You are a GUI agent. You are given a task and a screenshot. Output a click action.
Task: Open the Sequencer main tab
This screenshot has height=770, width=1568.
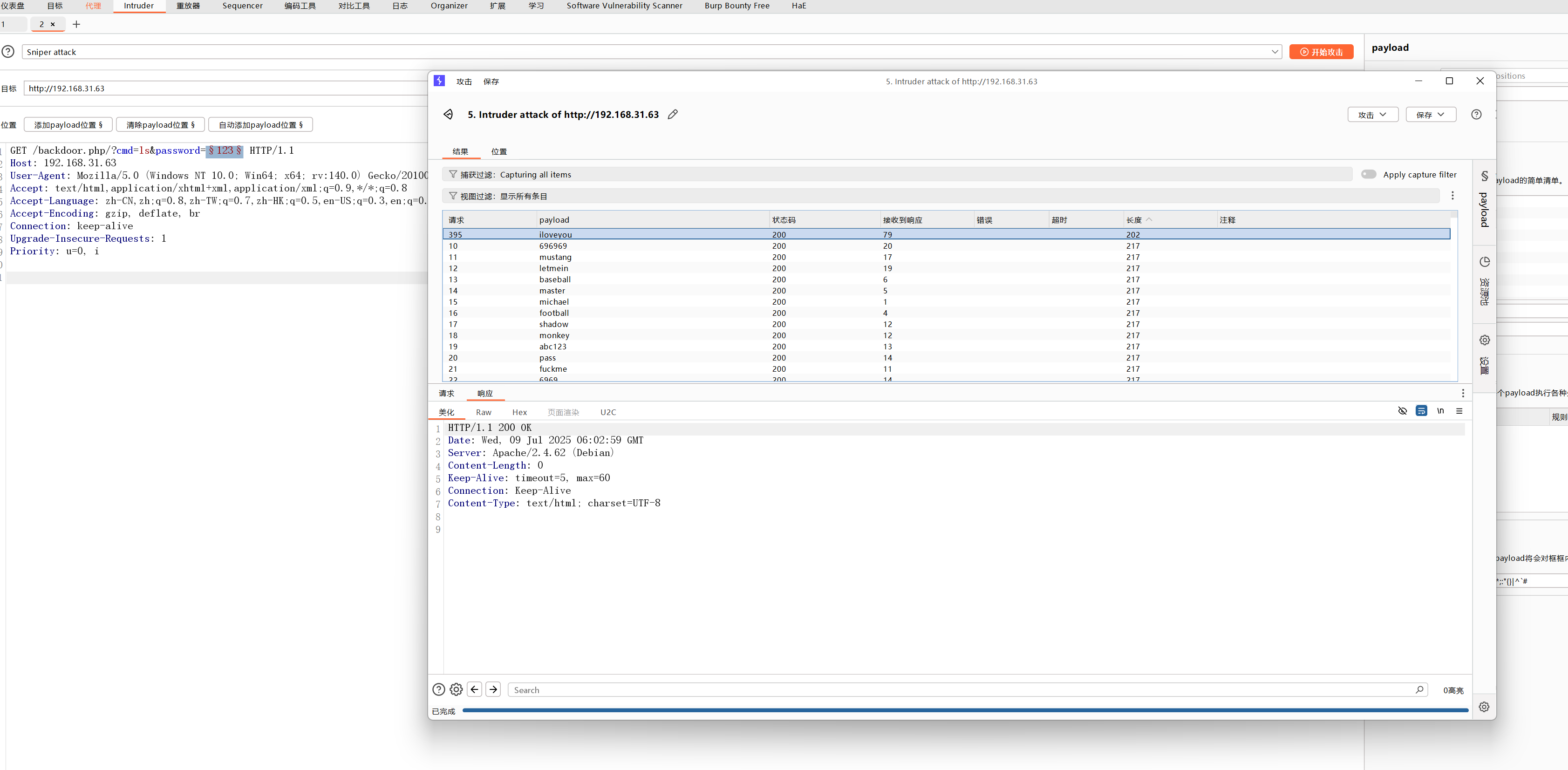[x=242, y=6]
